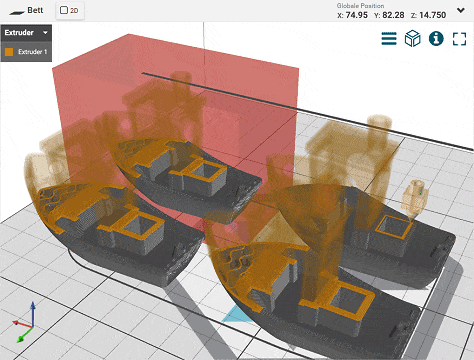Click the printhead nozzle model
474x360 pixels.
click(414, 199)
